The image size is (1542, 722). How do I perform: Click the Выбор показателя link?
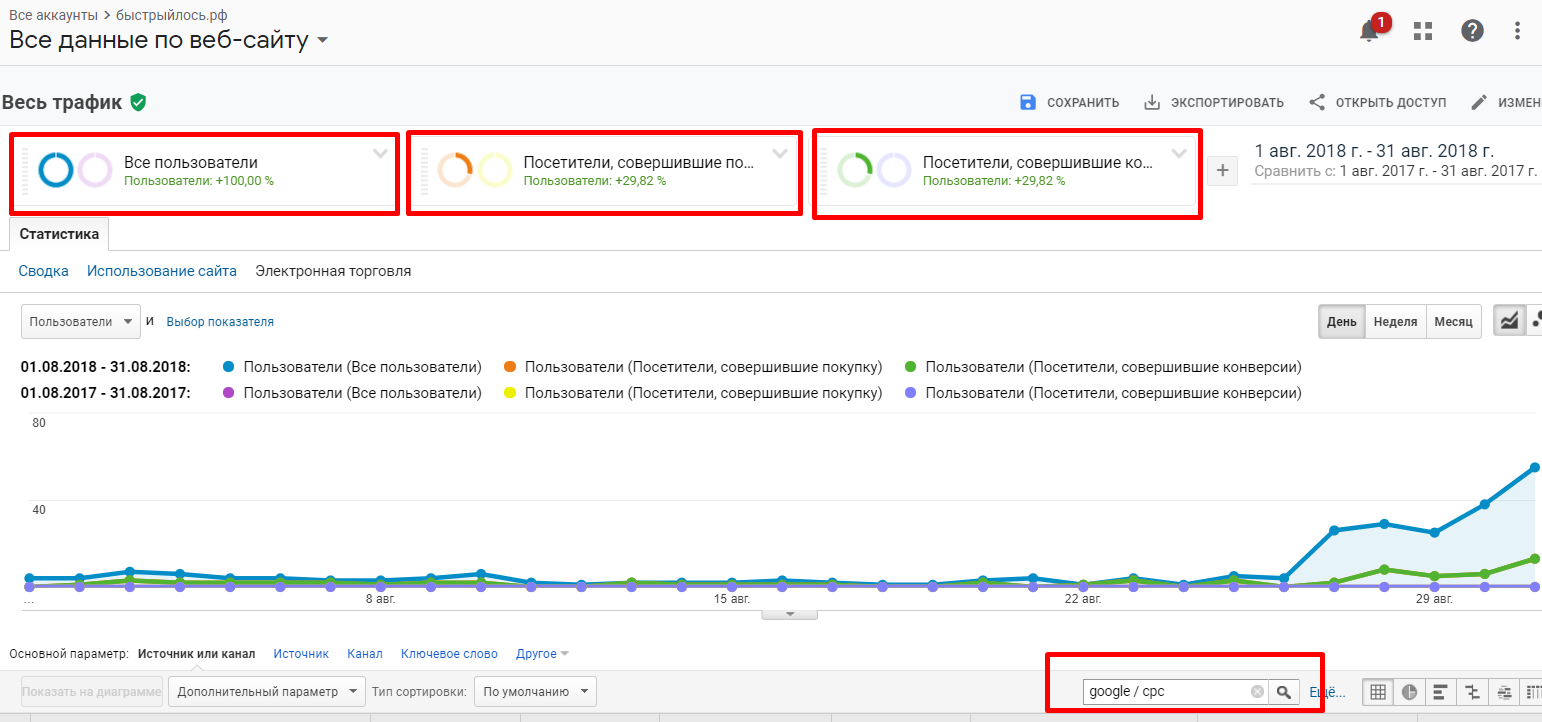pos(220,322)
